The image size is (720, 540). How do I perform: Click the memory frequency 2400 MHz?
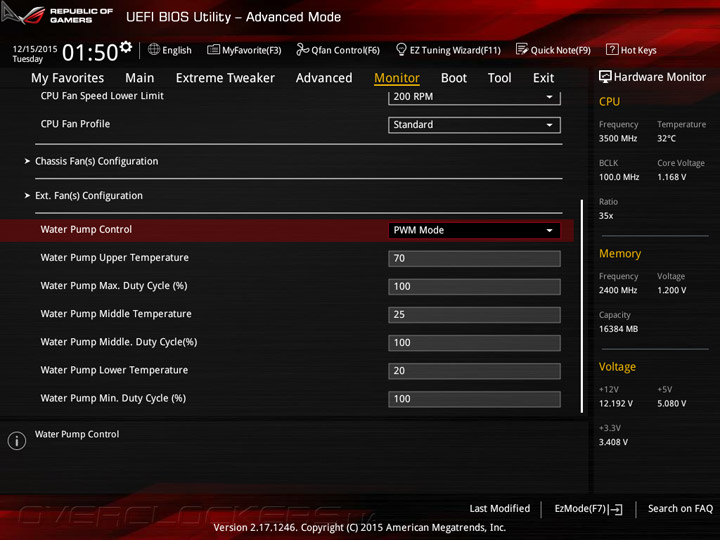618,290
